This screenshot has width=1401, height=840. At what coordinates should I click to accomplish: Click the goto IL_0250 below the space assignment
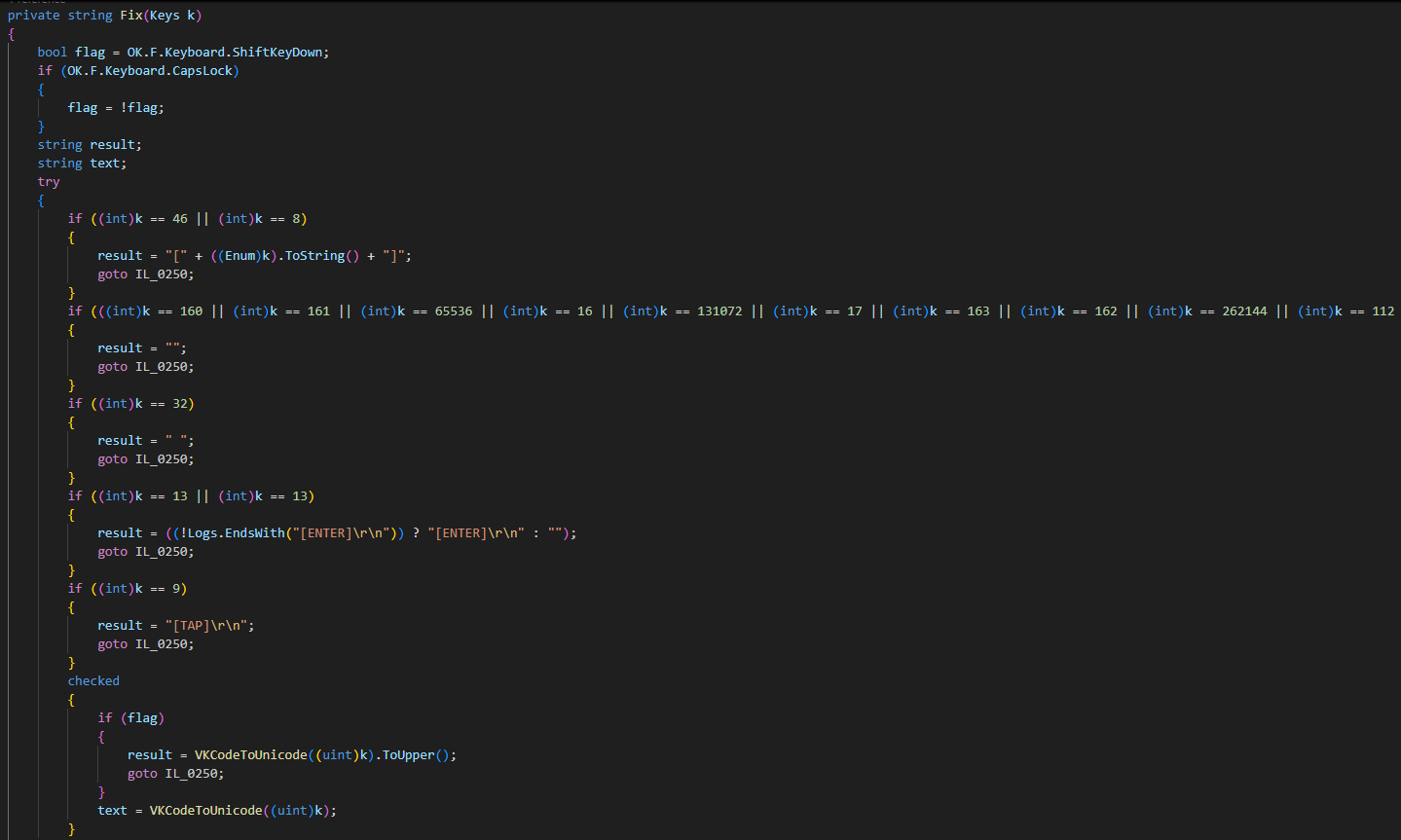click(146, 459)
